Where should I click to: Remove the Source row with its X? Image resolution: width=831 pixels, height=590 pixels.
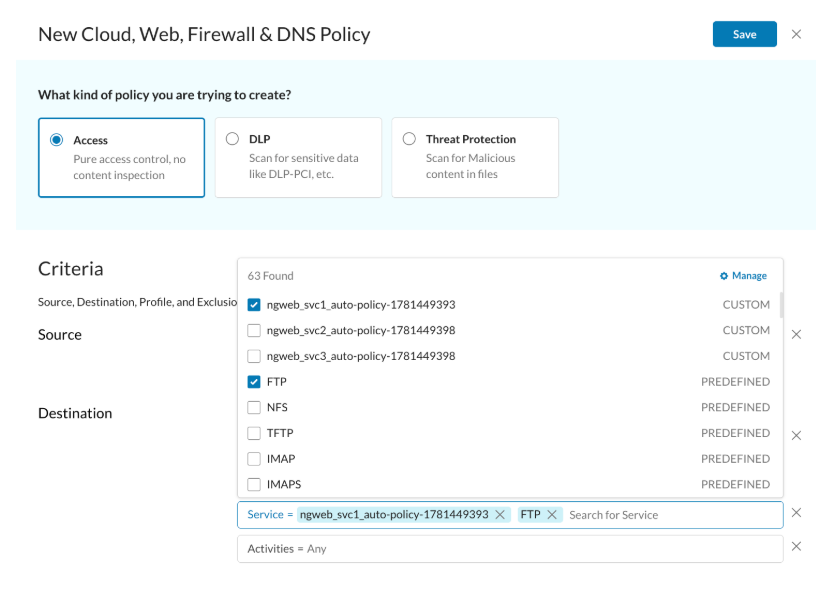tap(796, 334)
